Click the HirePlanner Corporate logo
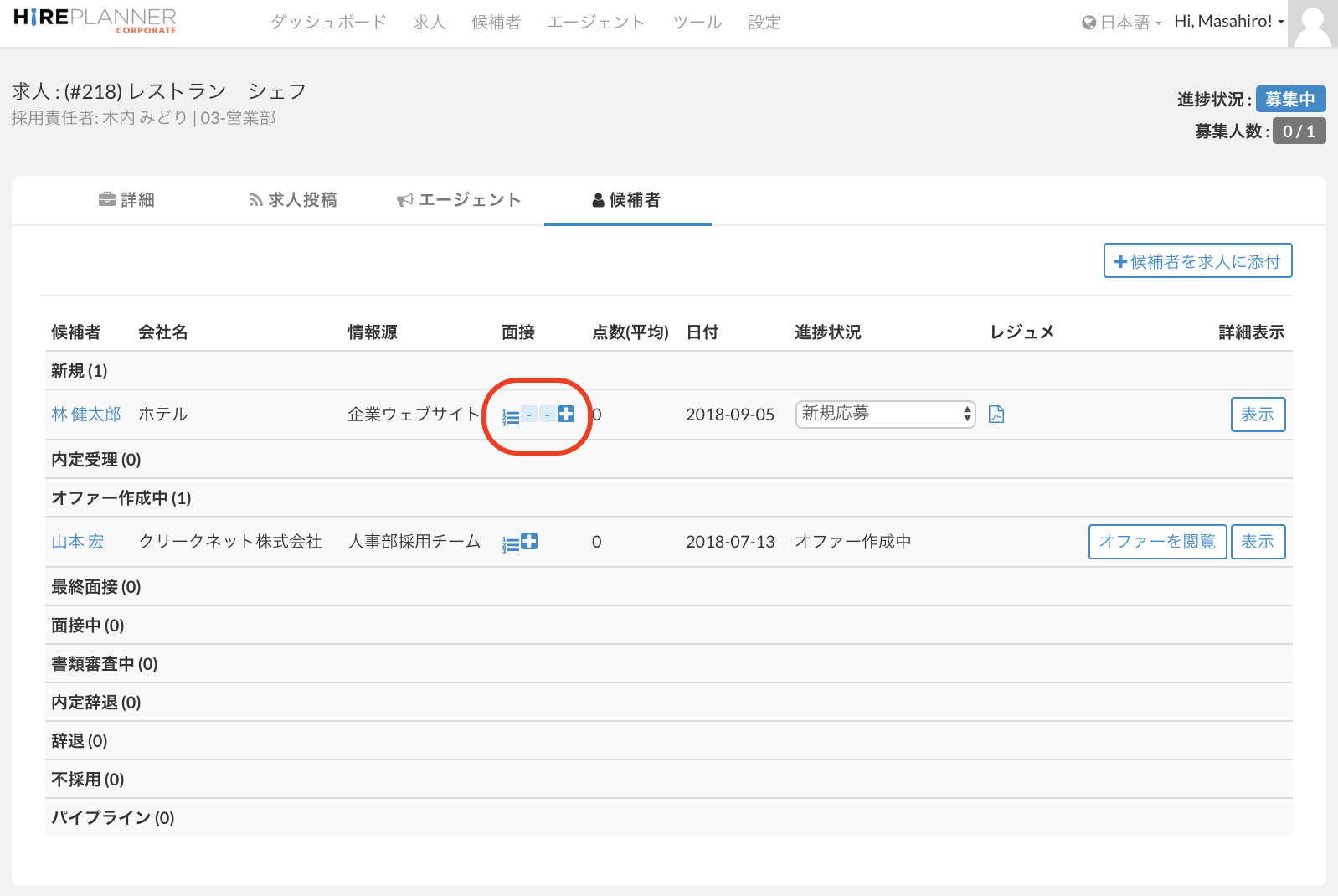Screen dimensions: 1338x896 point(95,21)
